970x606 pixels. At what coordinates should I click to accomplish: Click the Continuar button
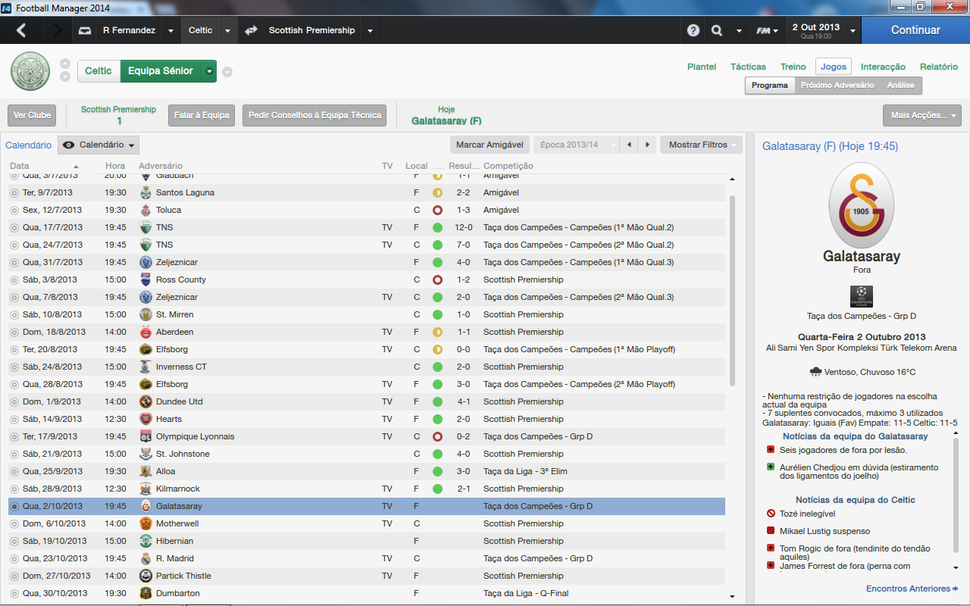916,30
